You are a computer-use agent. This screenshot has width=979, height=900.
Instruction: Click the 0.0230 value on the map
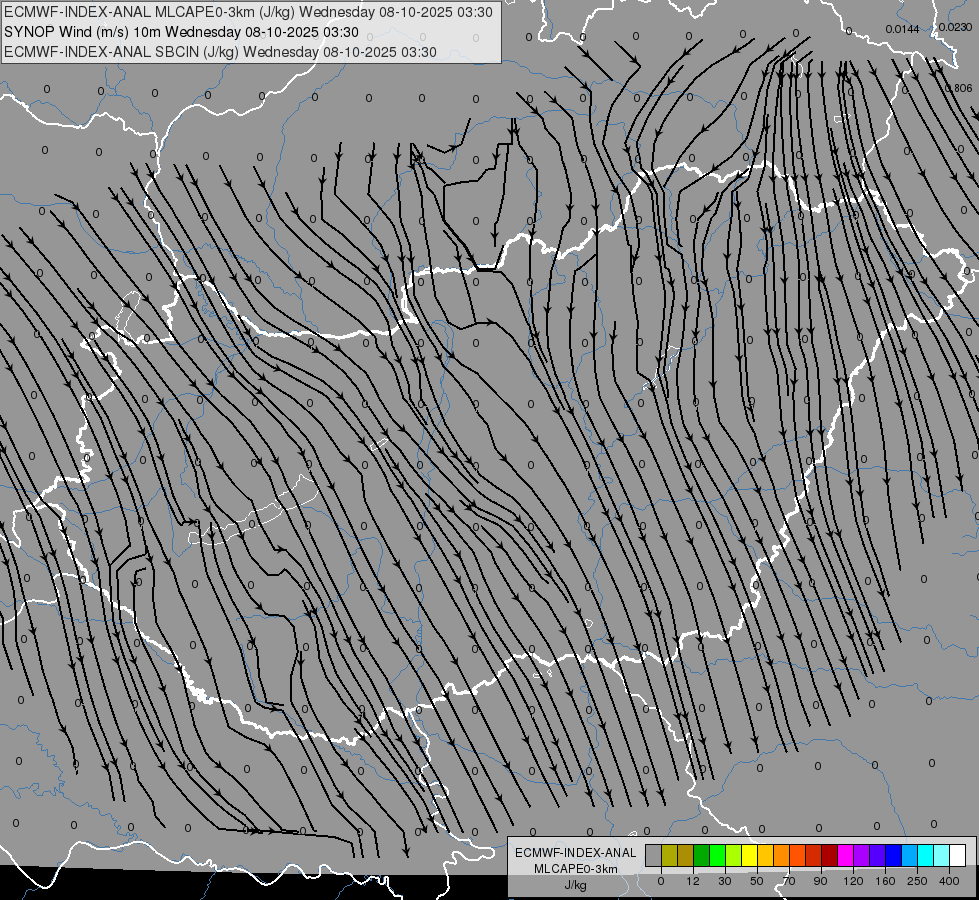[x=955, y=27]
